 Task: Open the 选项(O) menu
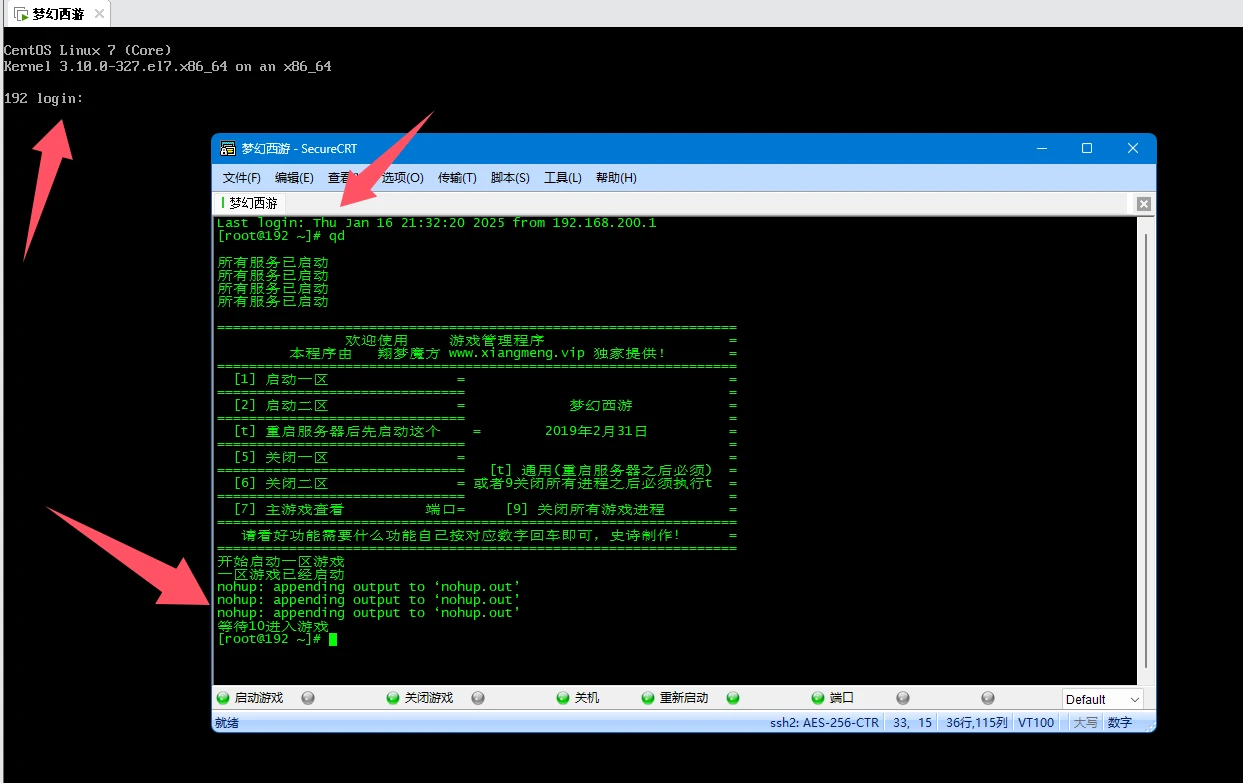click(x=403, y=178)
